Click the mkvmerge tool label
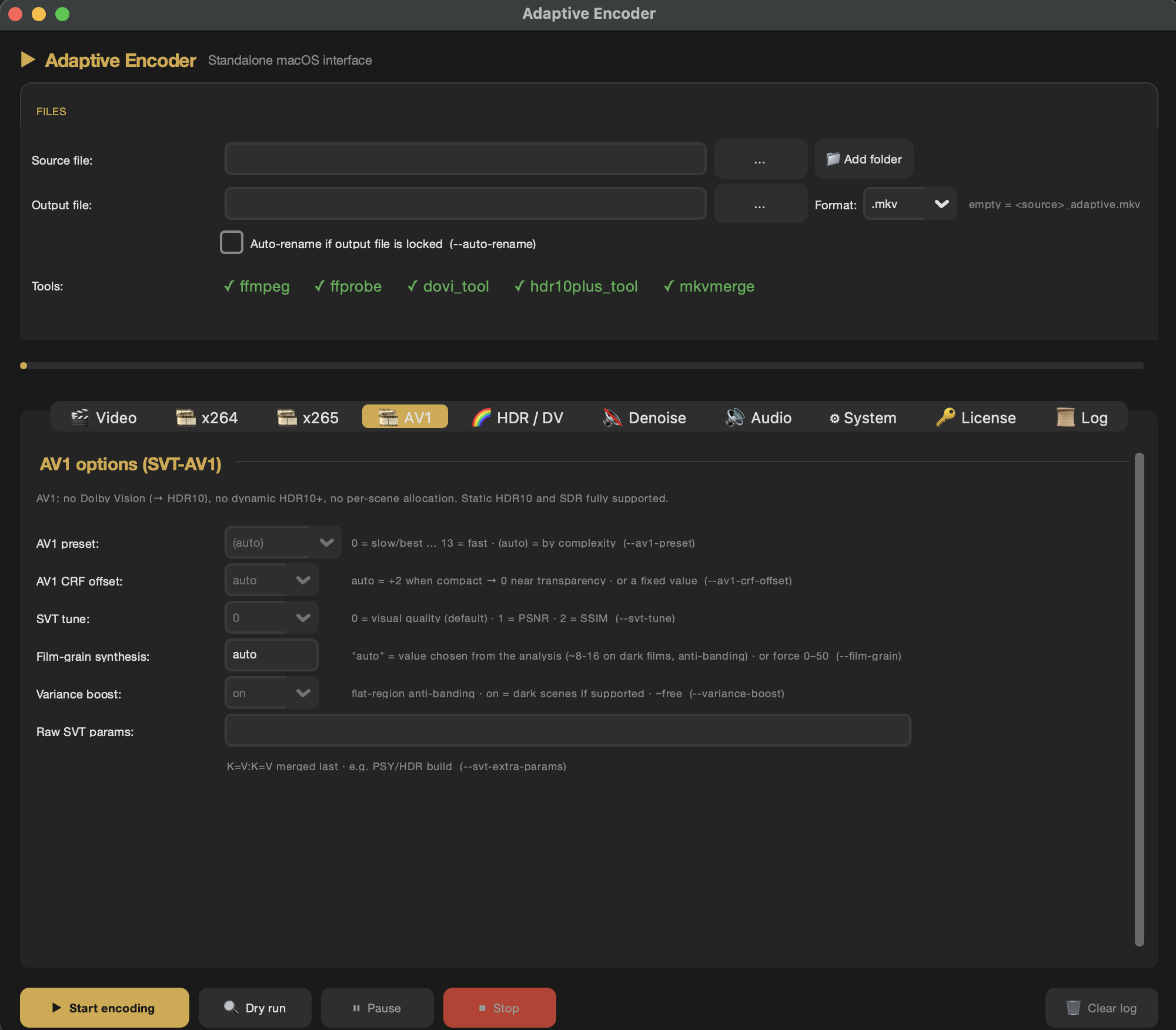Viewport: 1176px width, 1030px height. coord(717,286)
